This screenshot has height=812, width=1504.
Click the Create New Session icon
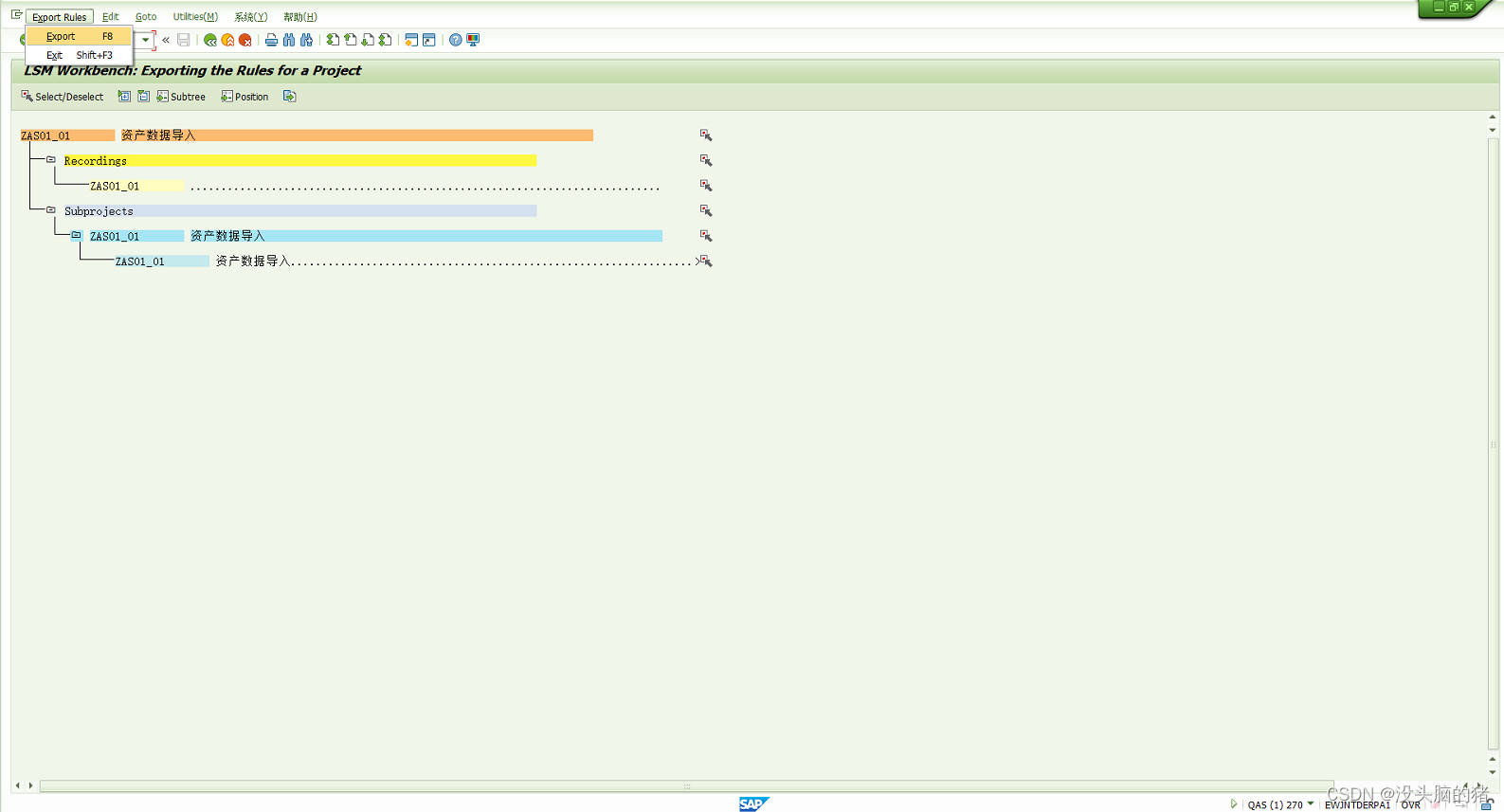(x=411, y=40)
